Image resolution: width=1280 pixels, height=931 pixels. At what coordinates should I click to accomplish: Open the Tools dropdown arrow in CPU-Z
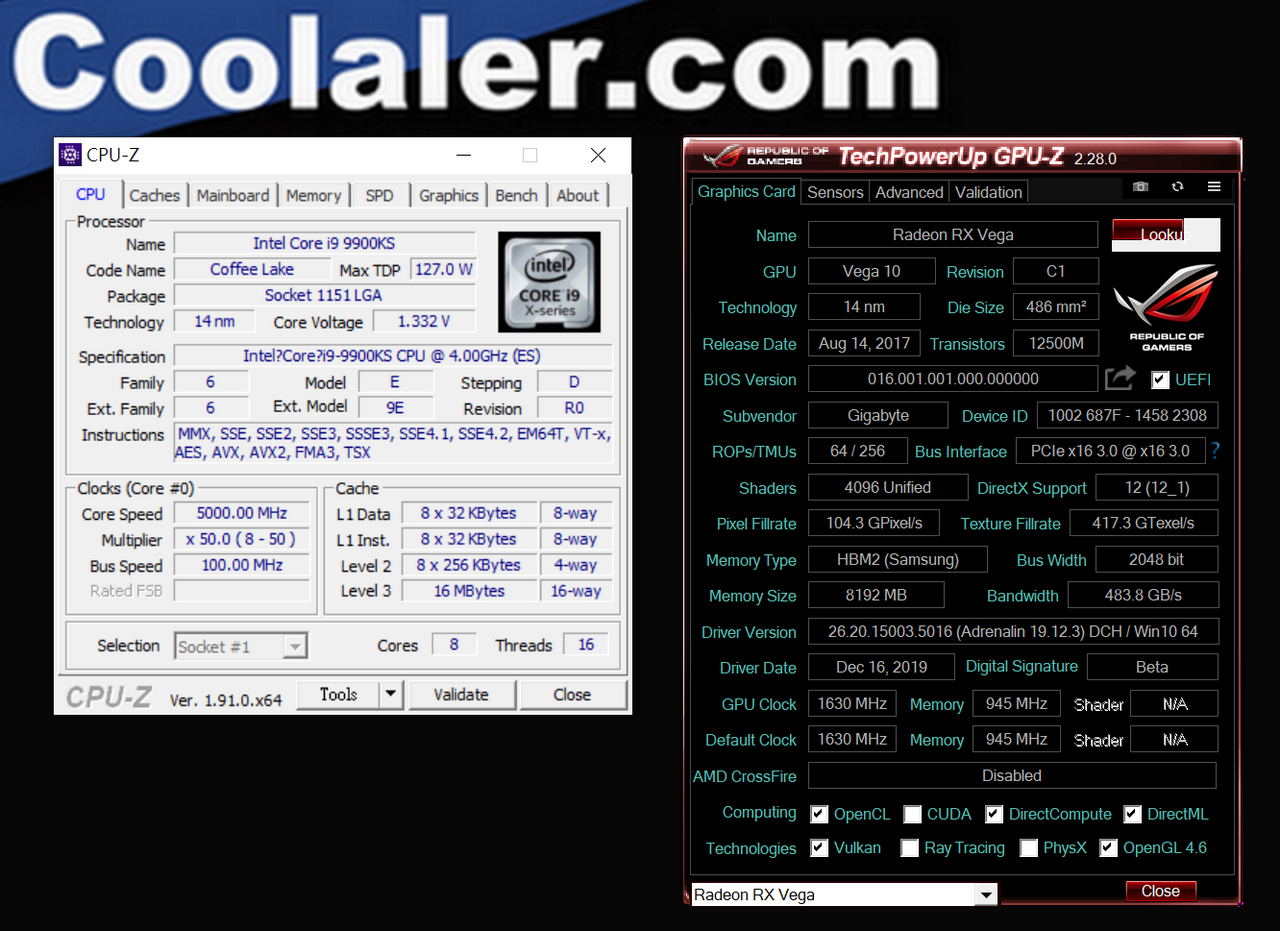pyautogui.click(x=392, y=694)
